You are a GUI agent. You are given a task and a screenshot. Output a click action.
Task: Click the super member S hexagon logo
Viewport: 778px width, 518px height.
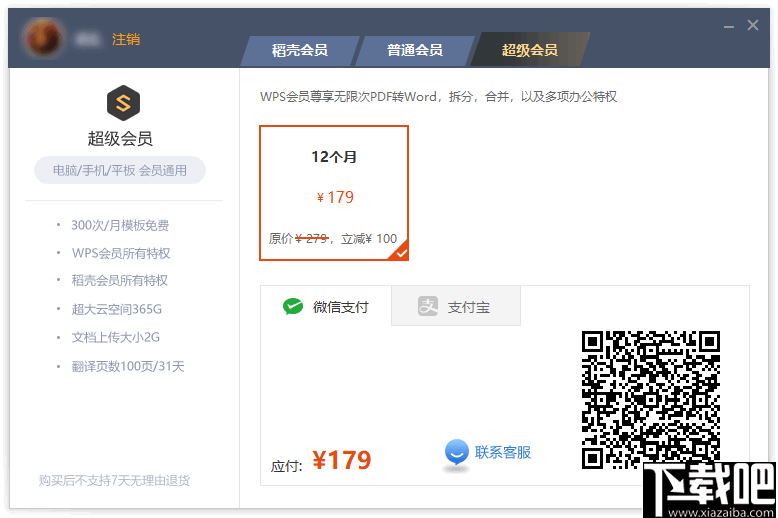click(x=123, y=103)
